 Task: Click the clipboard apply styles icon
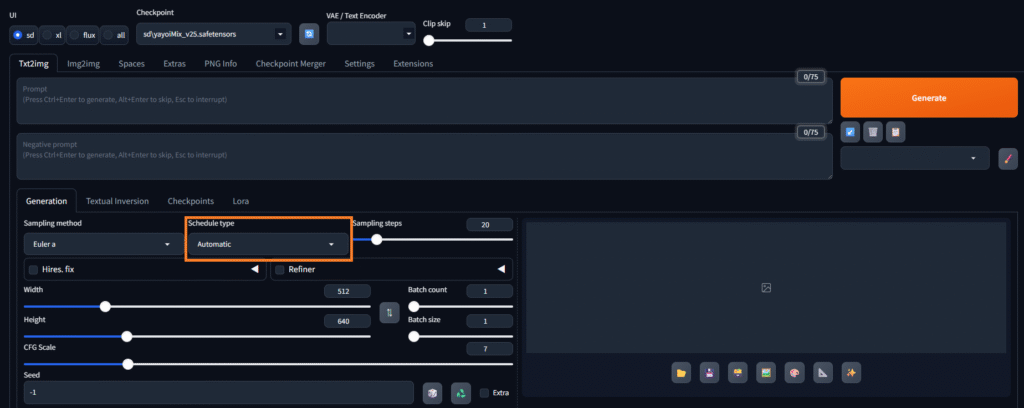coord(895,132)
